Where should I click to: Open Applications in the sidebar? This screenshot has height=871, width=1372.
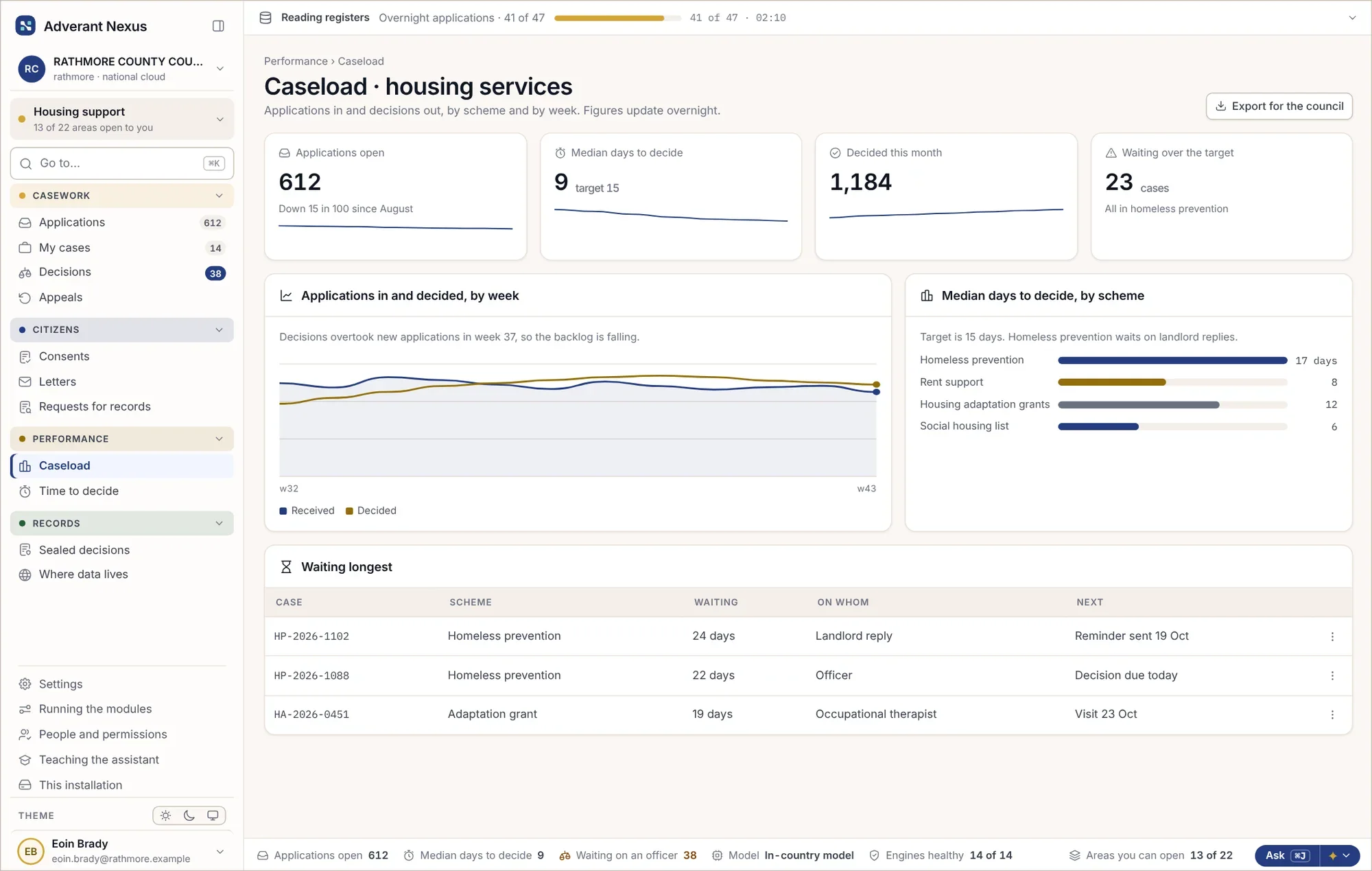pos(122,222)
